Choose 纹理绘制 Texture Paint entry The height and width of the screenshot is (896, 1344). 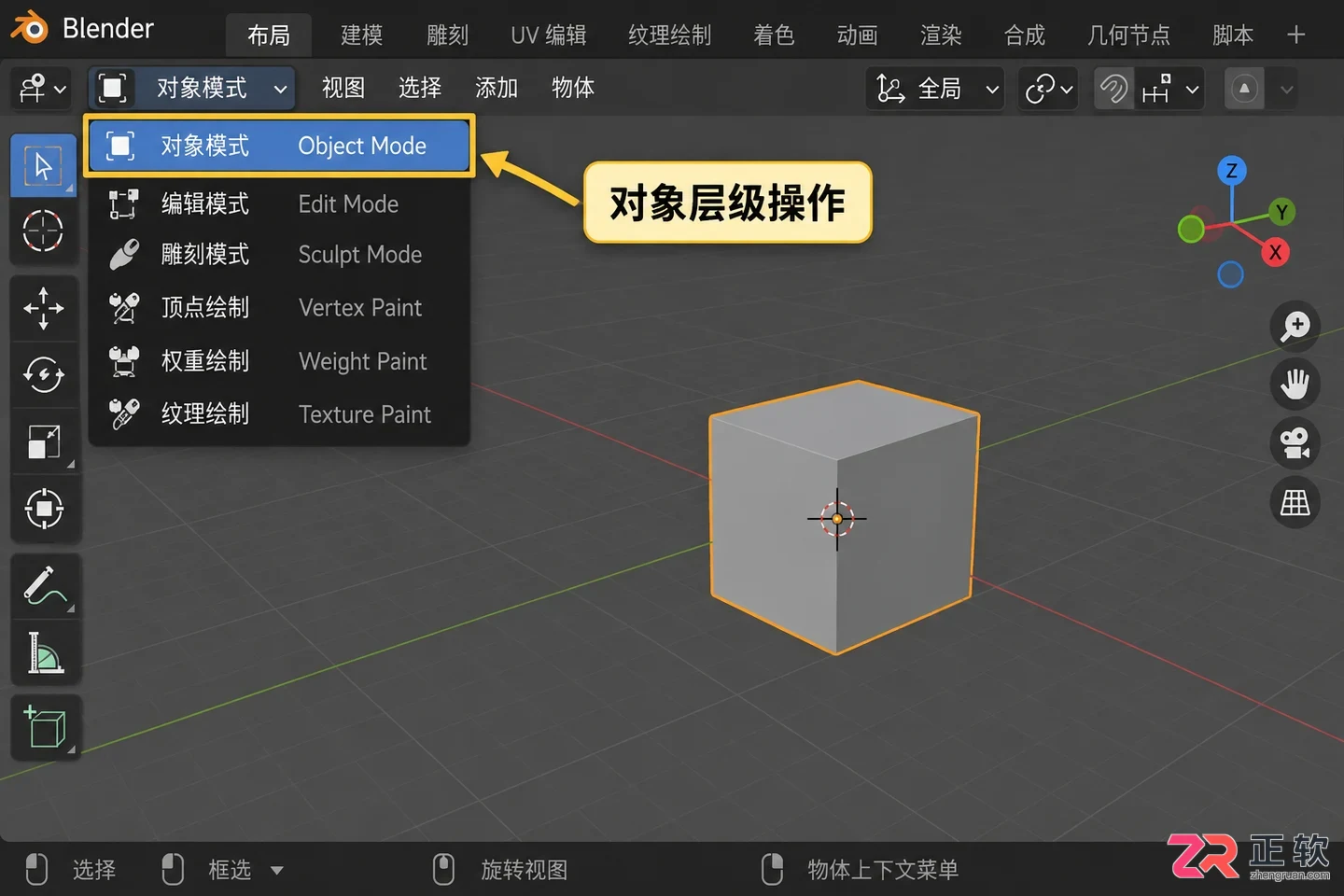(279, 413)
